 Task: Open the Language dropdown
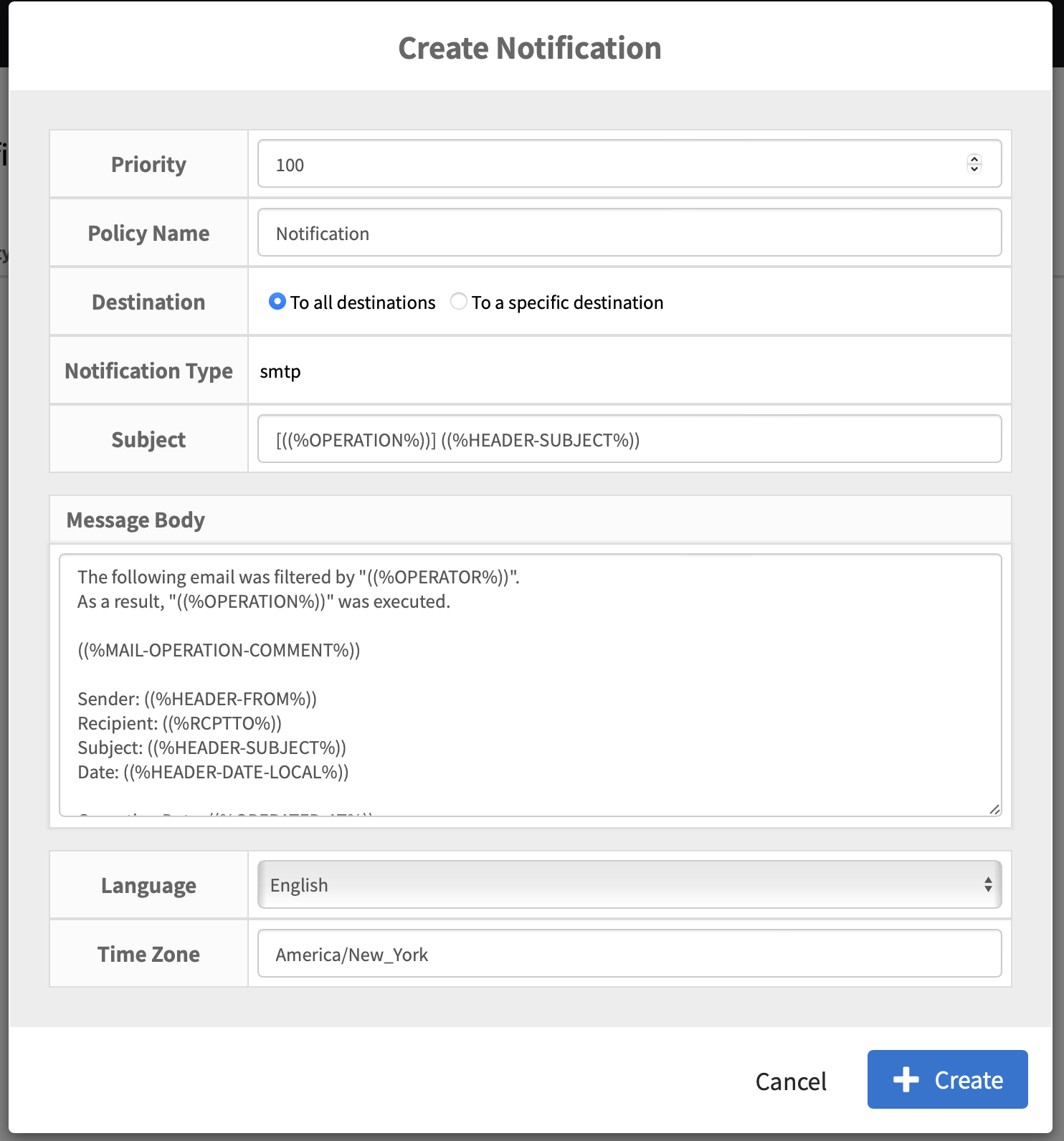pos(630,885)
